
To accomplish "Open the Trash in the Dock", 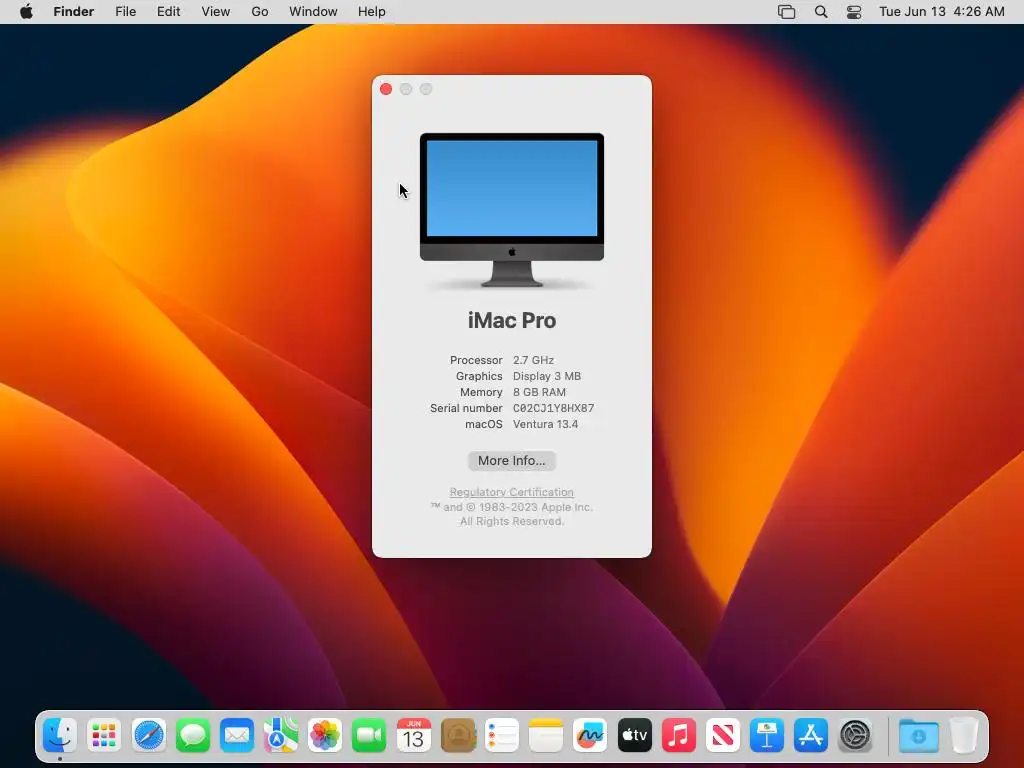I will (963, 735).
